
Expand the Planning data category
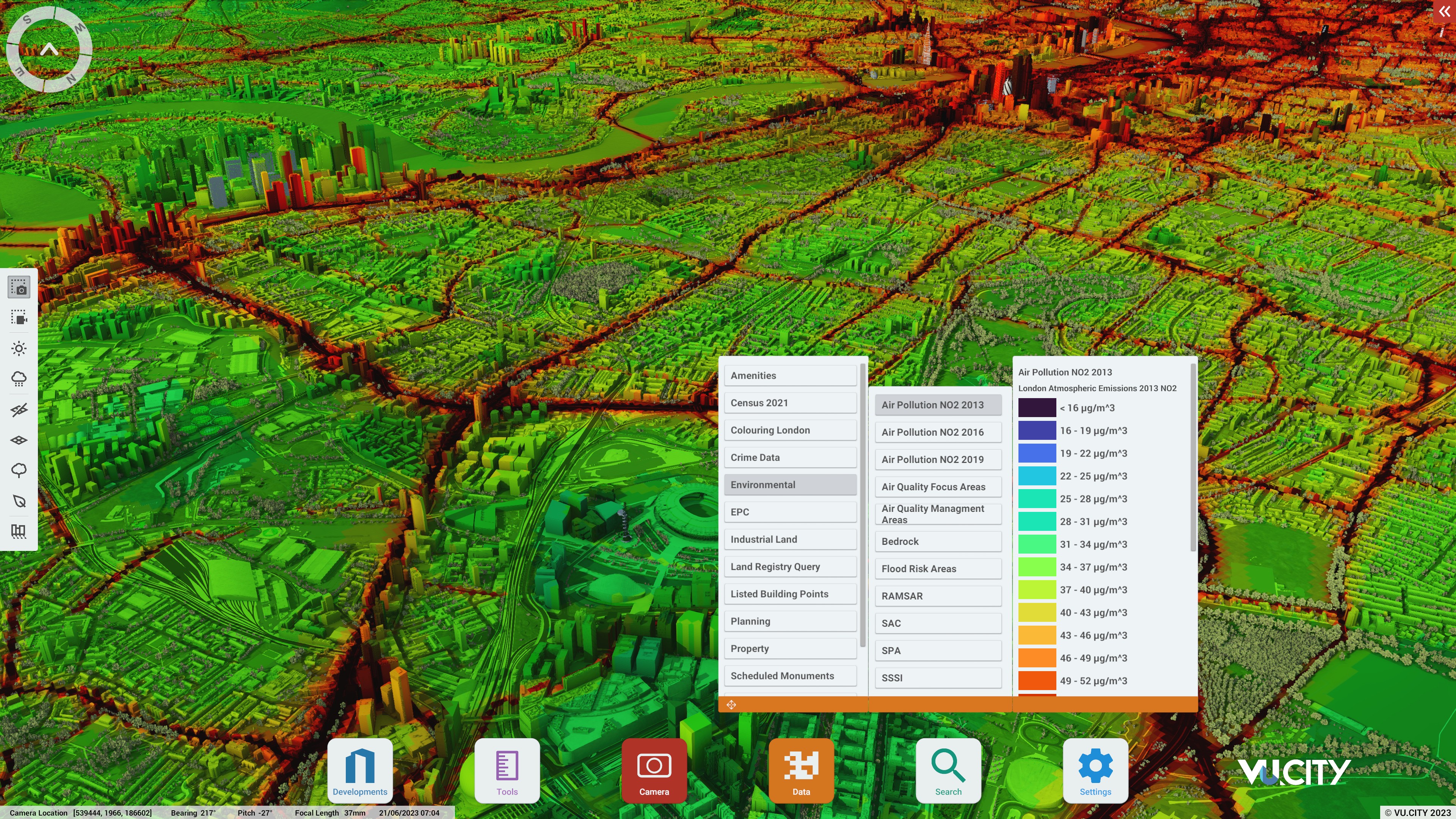pos(789,621)
